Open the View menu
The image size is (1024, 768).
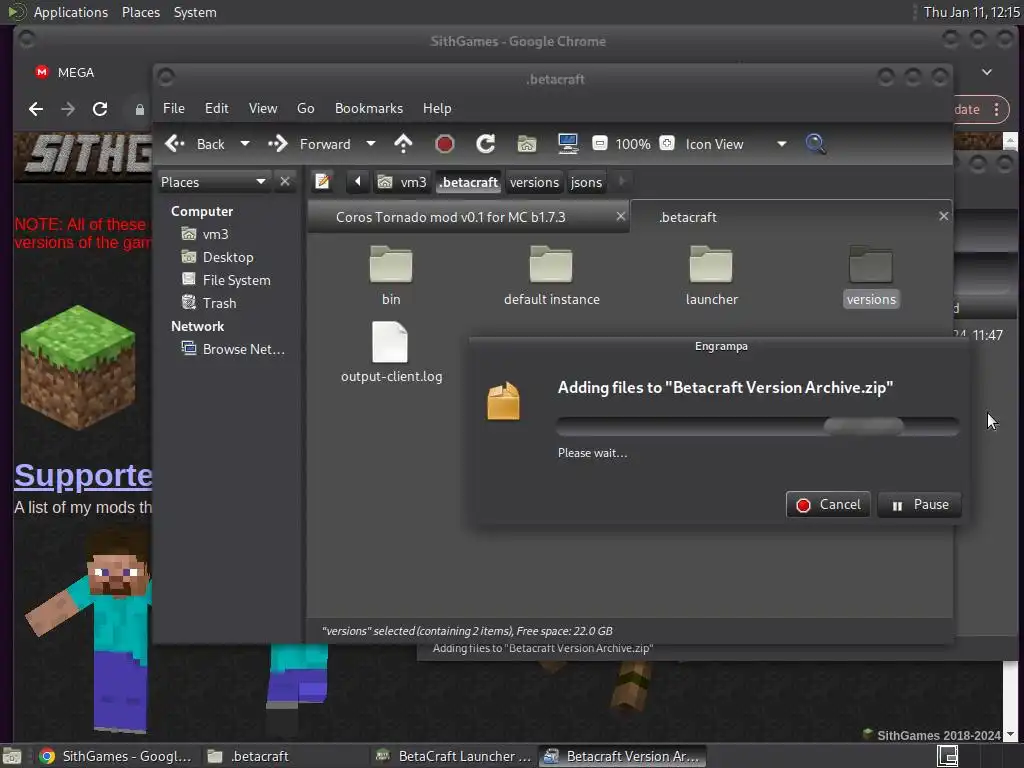pyautogui.click(x=263, y=108)
